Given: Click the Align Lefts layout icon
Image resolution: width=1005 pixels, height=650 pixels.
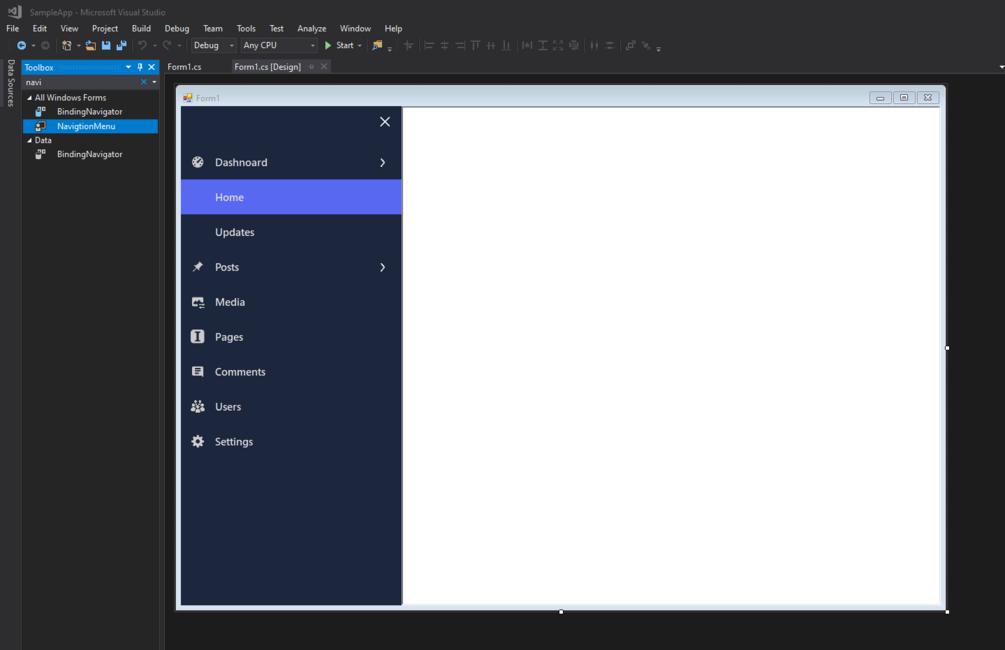Looking at the screenshot, I should pyautogui.click(x=429, y=46).
